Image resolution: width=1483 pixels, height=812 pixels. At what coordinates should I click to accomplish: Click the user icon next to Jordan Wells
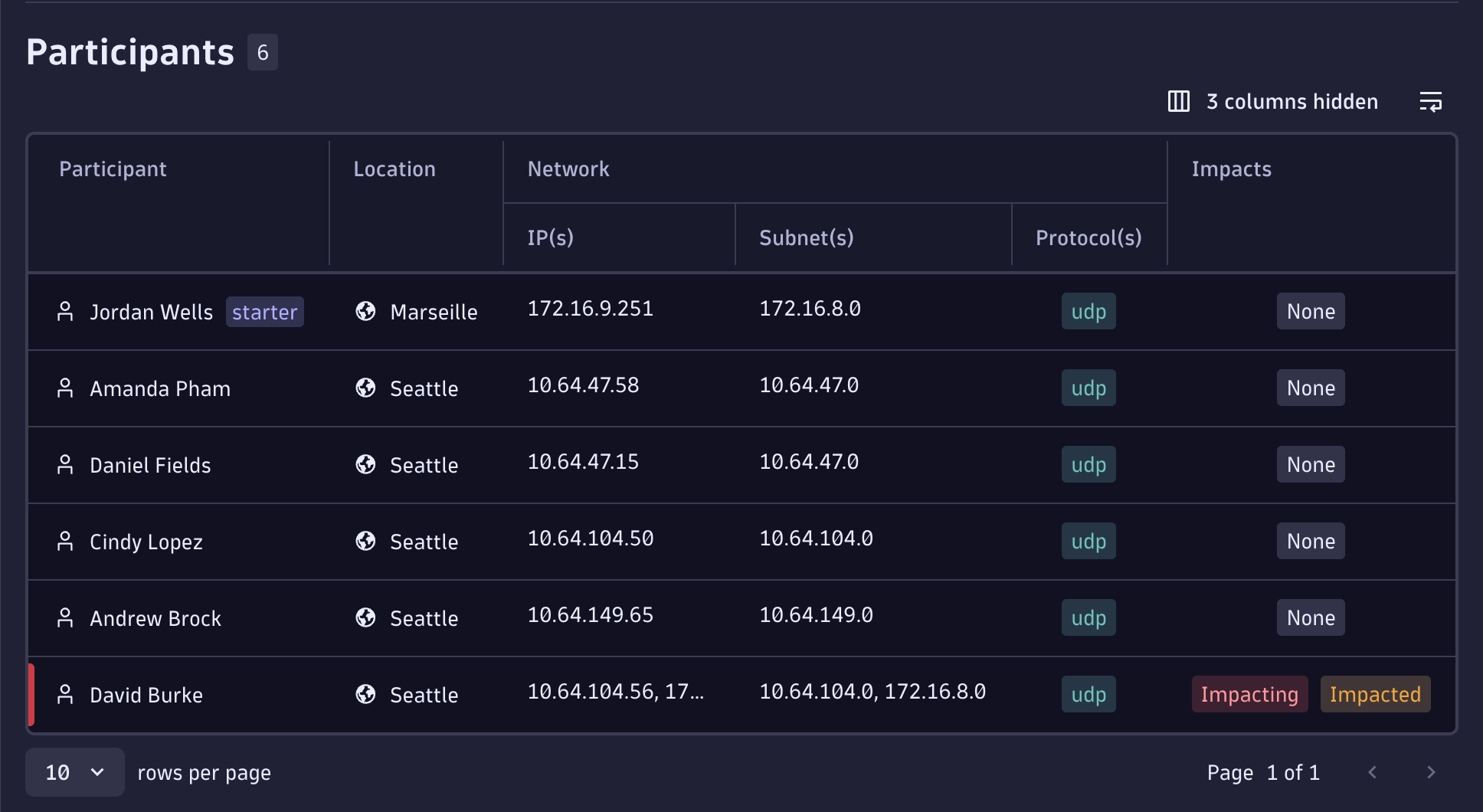tap(65, 312)
